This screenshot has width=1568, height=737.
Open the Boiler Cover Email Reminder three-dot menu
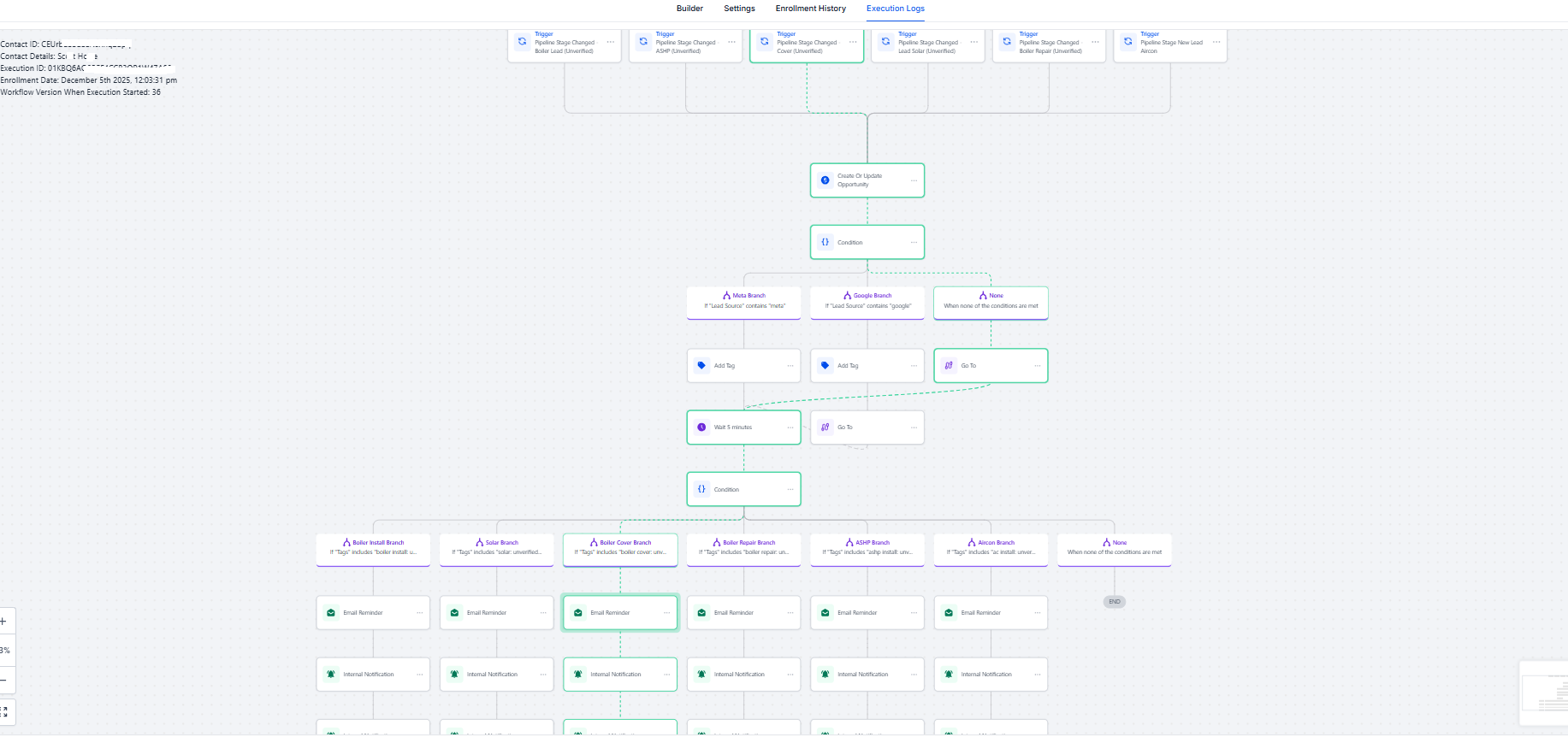click(x=667, y=613)
